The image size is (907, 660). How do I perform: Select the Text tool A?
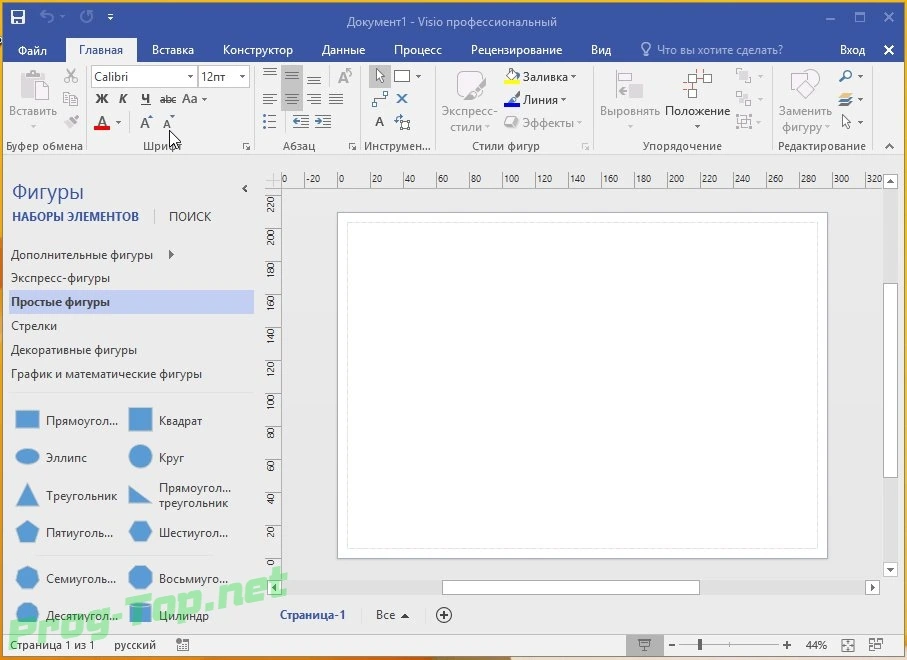[379, 121]
